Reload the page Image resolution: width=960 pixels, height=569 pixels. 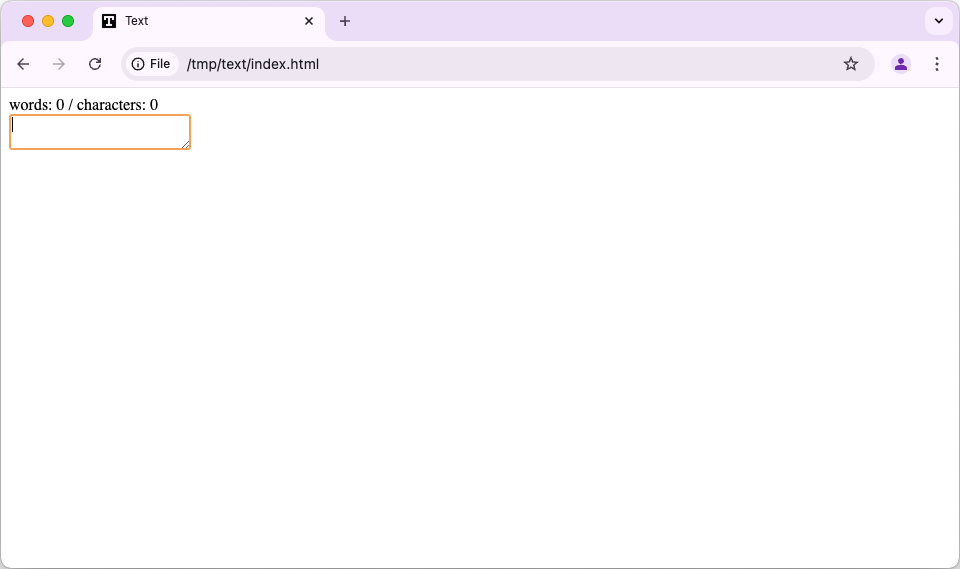[95, 64]
